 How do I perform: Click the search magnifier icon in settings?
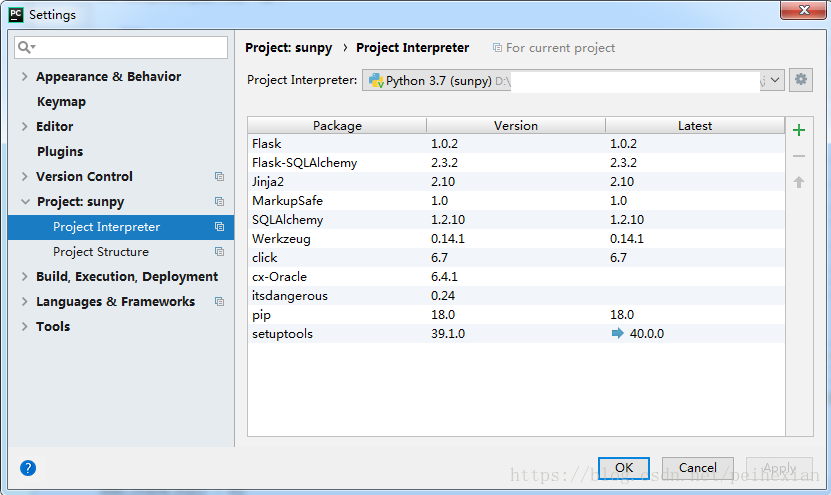25,47
